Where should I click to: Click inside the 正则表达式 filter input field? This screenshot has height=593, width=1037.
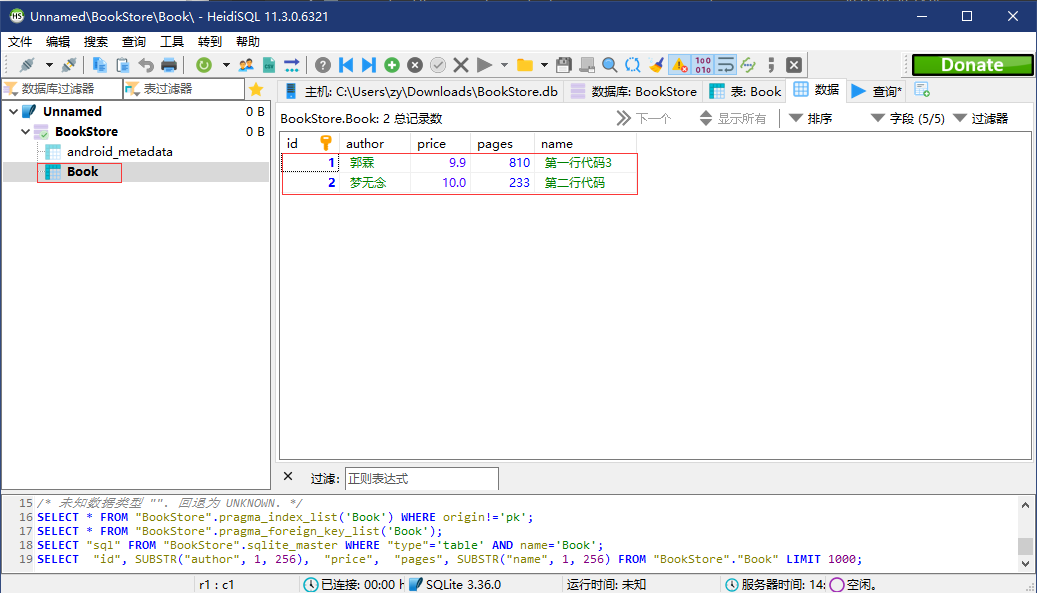[421, 478]
